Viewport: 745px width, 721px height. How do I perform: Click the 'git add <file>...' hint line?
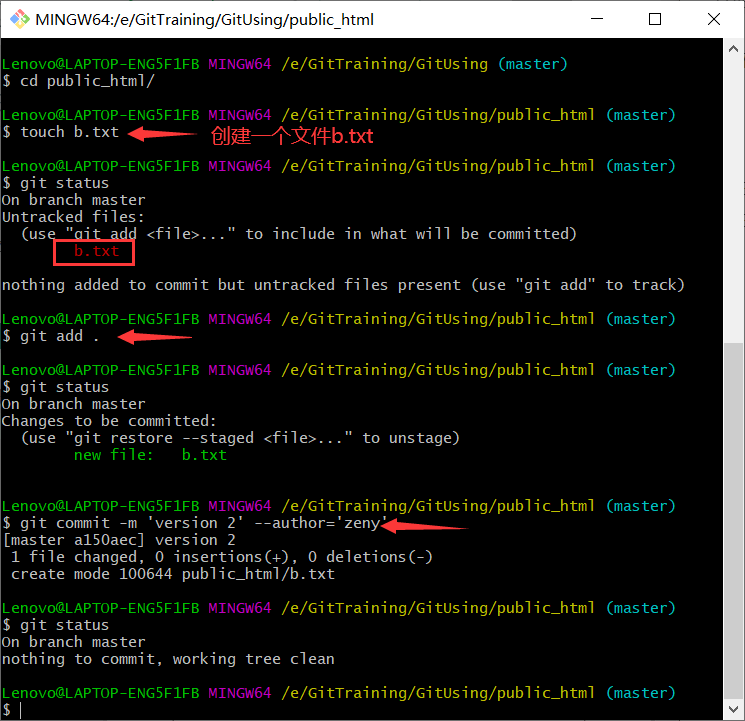[x=299, y=234]
